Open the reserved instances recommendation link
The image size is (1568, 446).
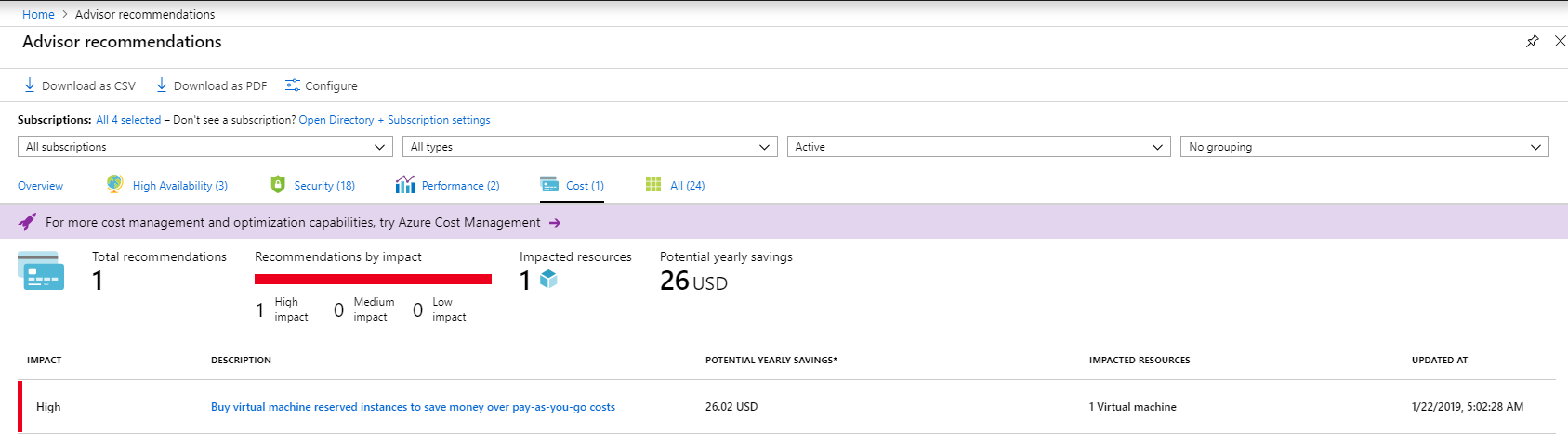[413, 407]
